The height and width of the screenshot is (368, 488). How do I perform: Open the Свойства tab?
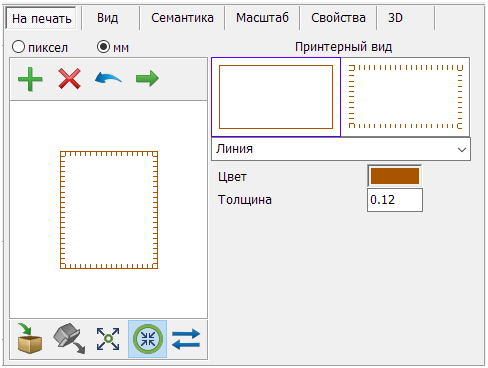(x=338, y=18)
